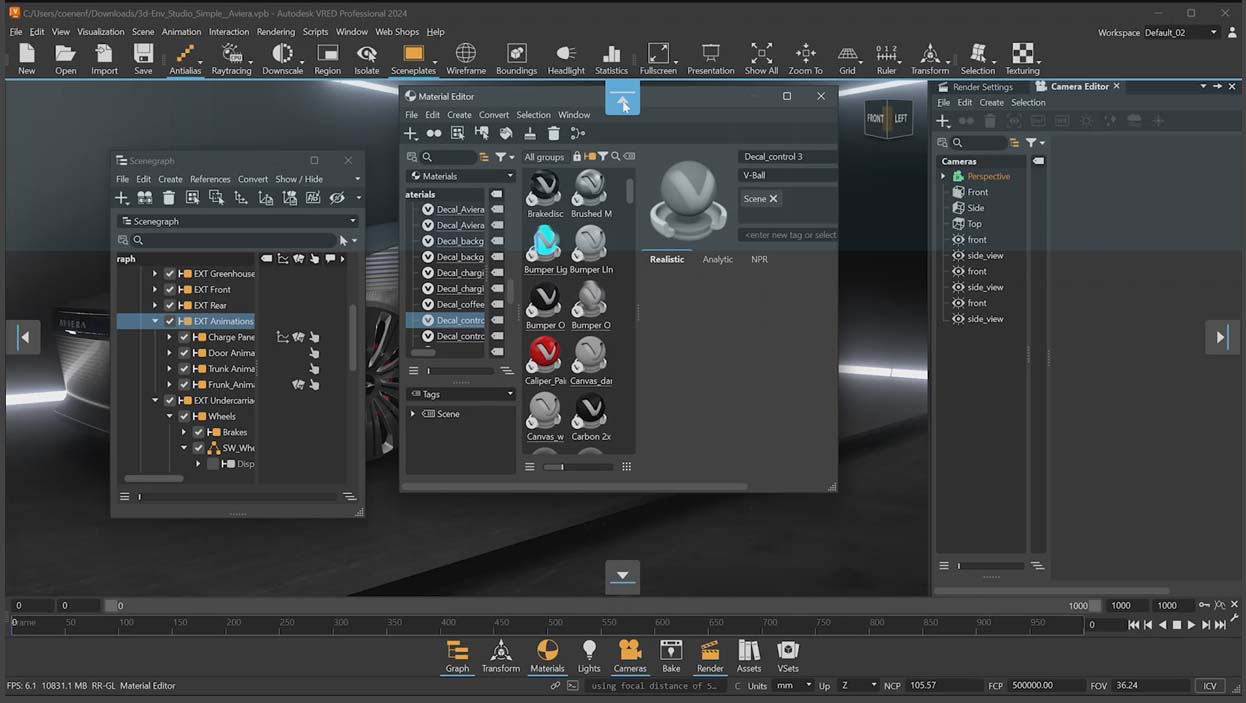Toggle the Brakes node checkbox
1246x703 pixels.
point(198,432)
